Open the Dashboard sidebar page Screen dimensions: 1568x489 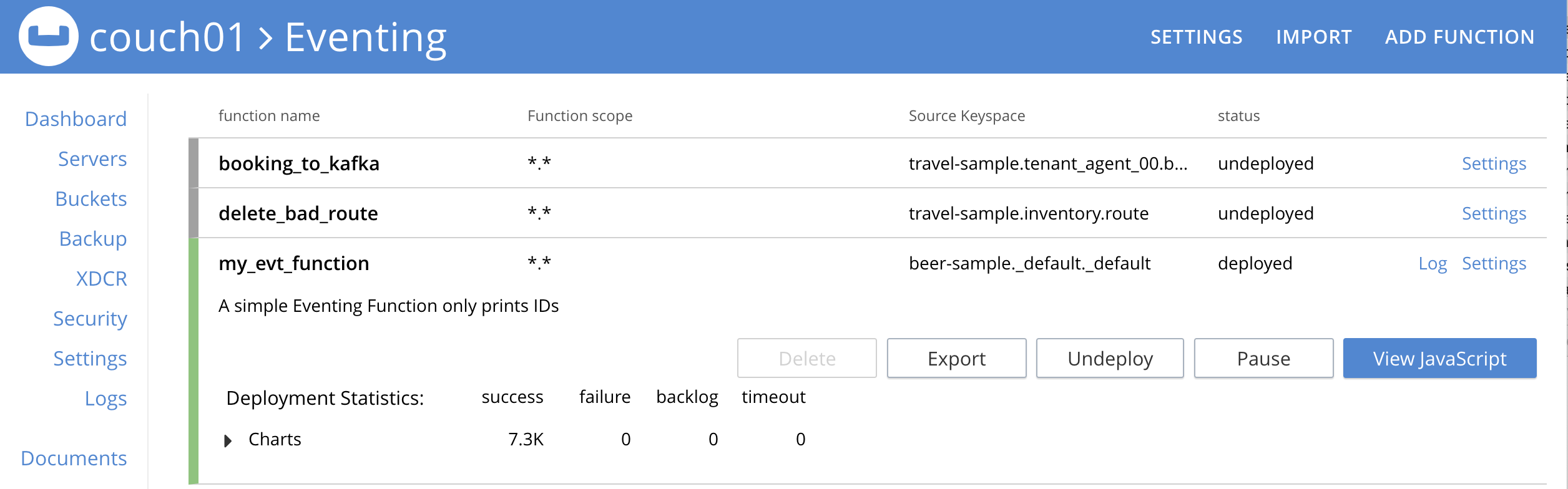(x=76, y=119)
